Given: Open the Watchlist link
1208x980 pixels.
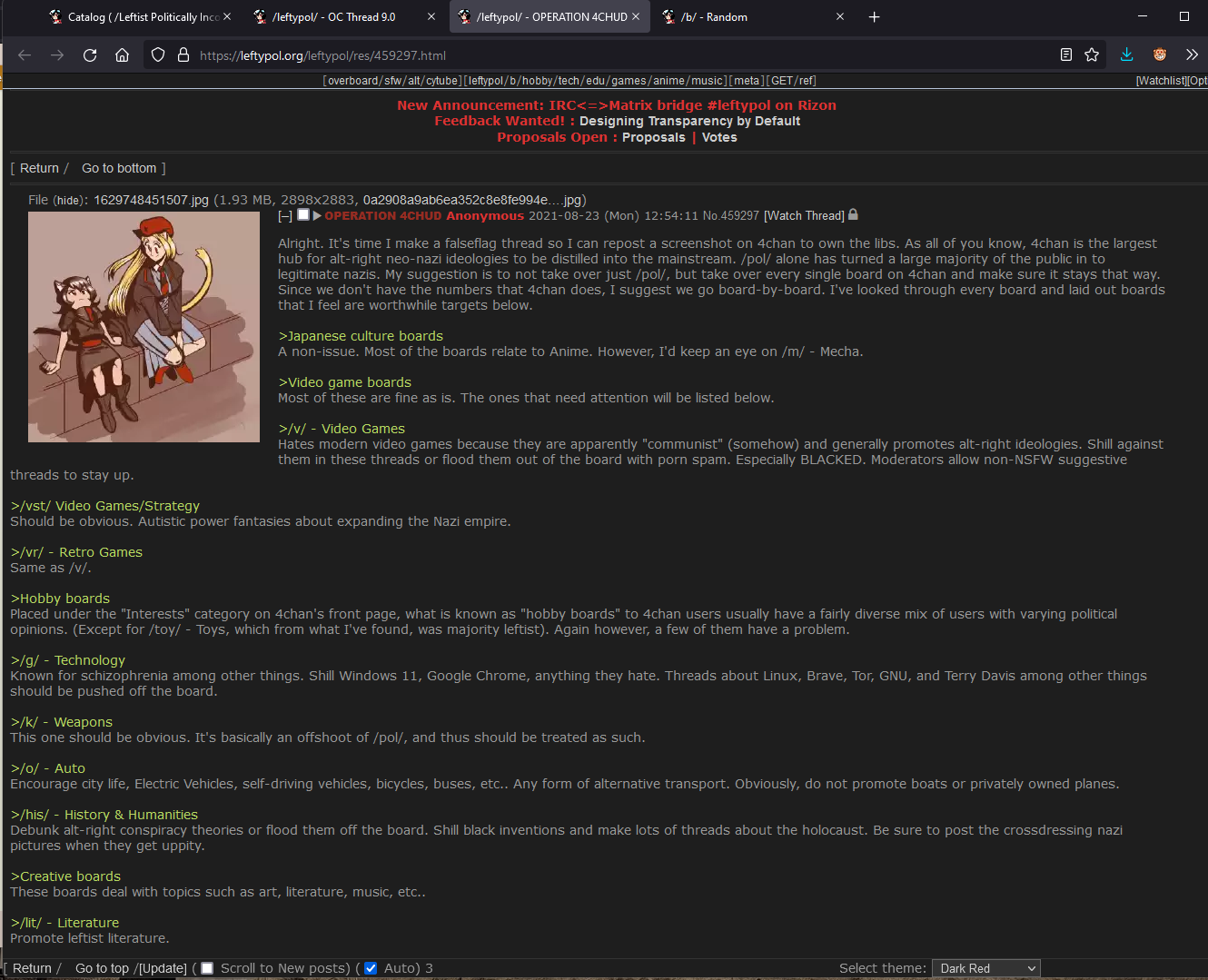Looking at the screenshot, I should pyautogui.click(x=1162, y=81).
